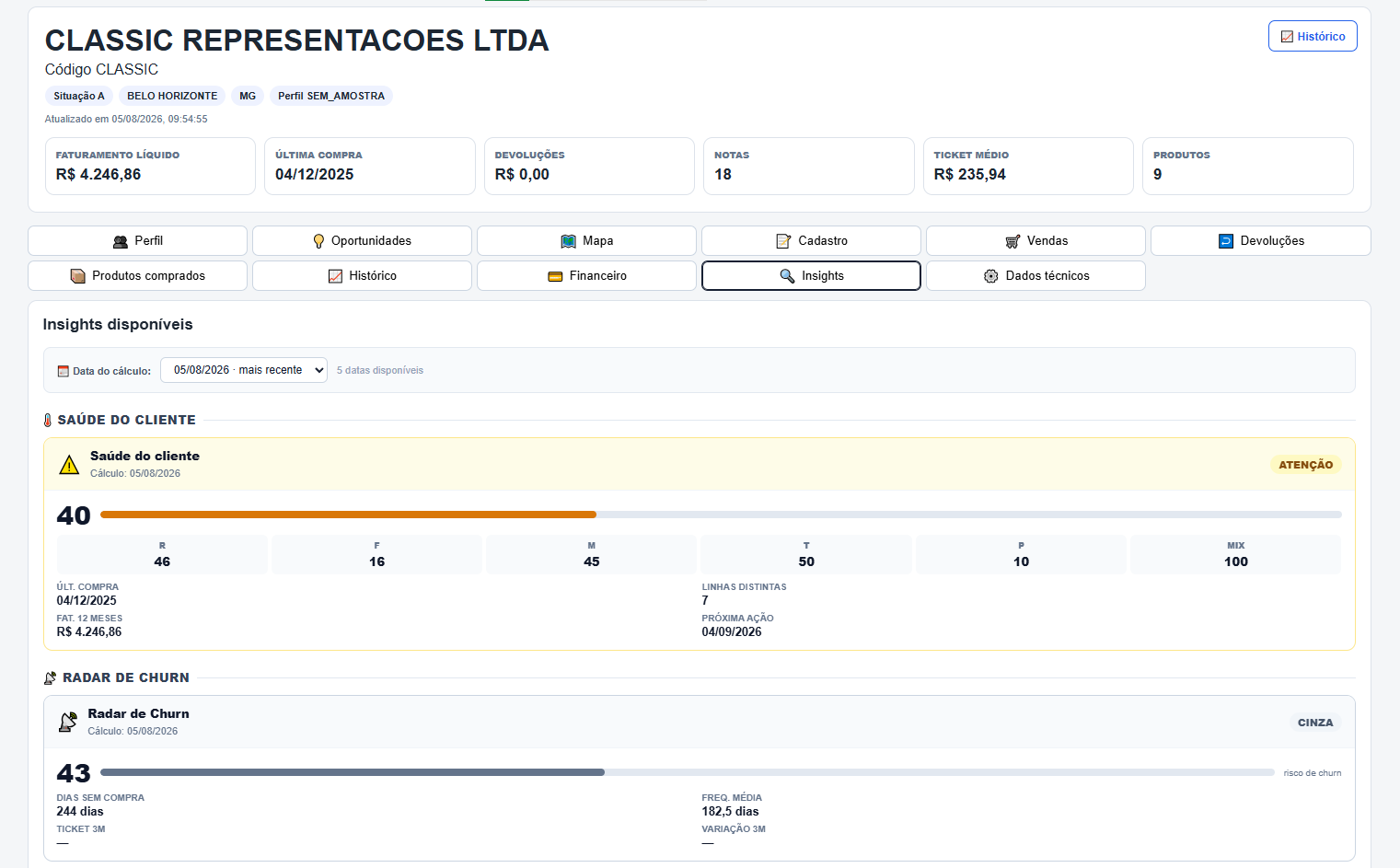Click the notepad icon on the Cadastro tab

click(783, 241)
